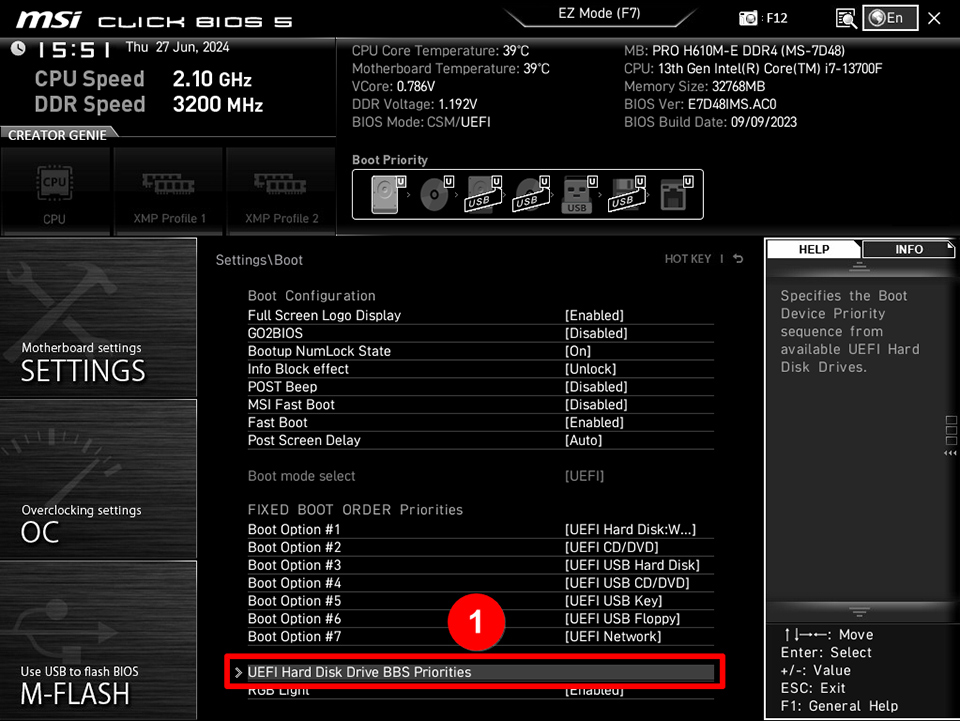Click the MSI logo
960x721 pixels.
[x=49, y=20]
